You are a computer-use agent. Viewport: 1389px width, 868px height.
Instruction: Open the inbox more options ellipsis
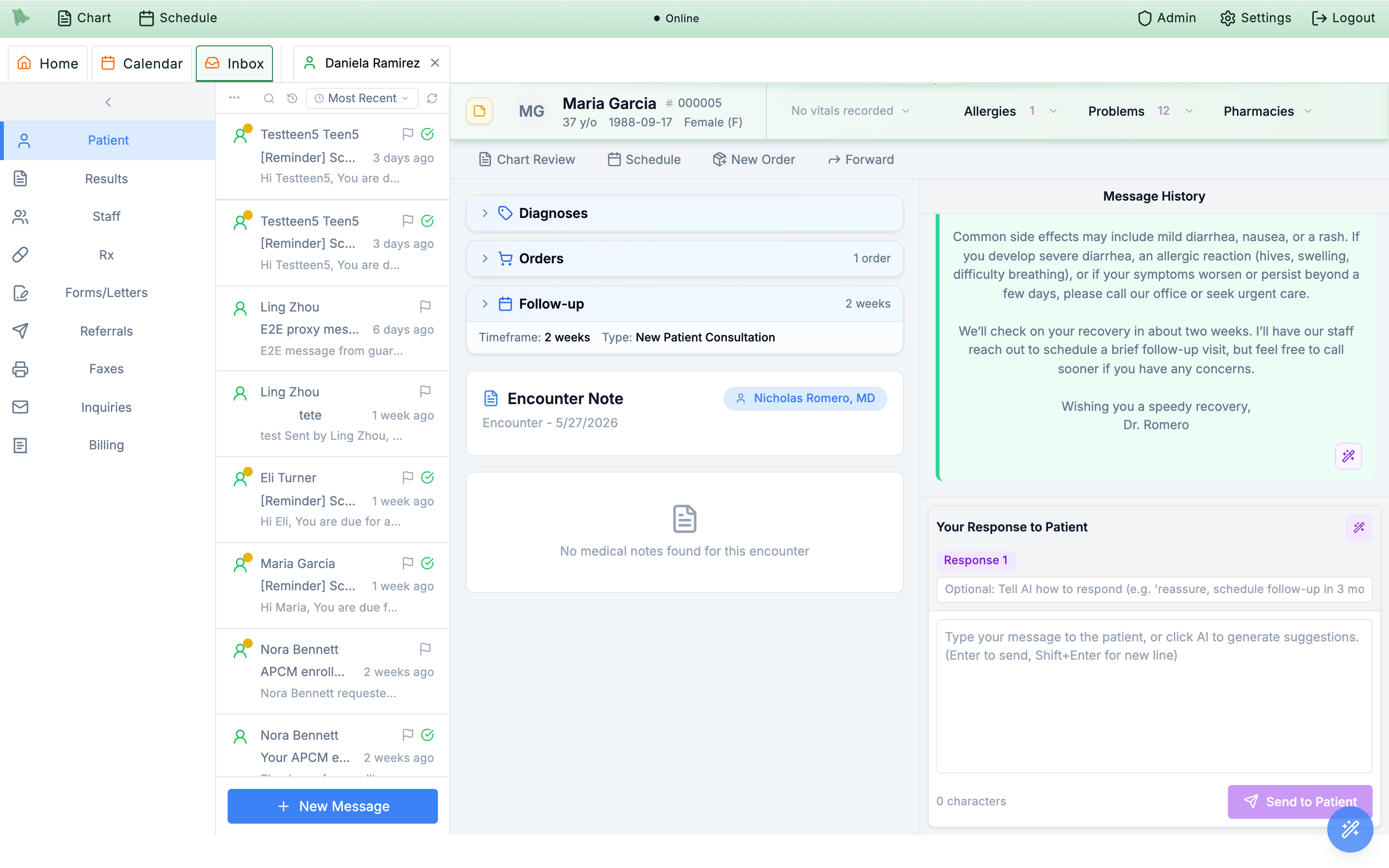point(234,97)
